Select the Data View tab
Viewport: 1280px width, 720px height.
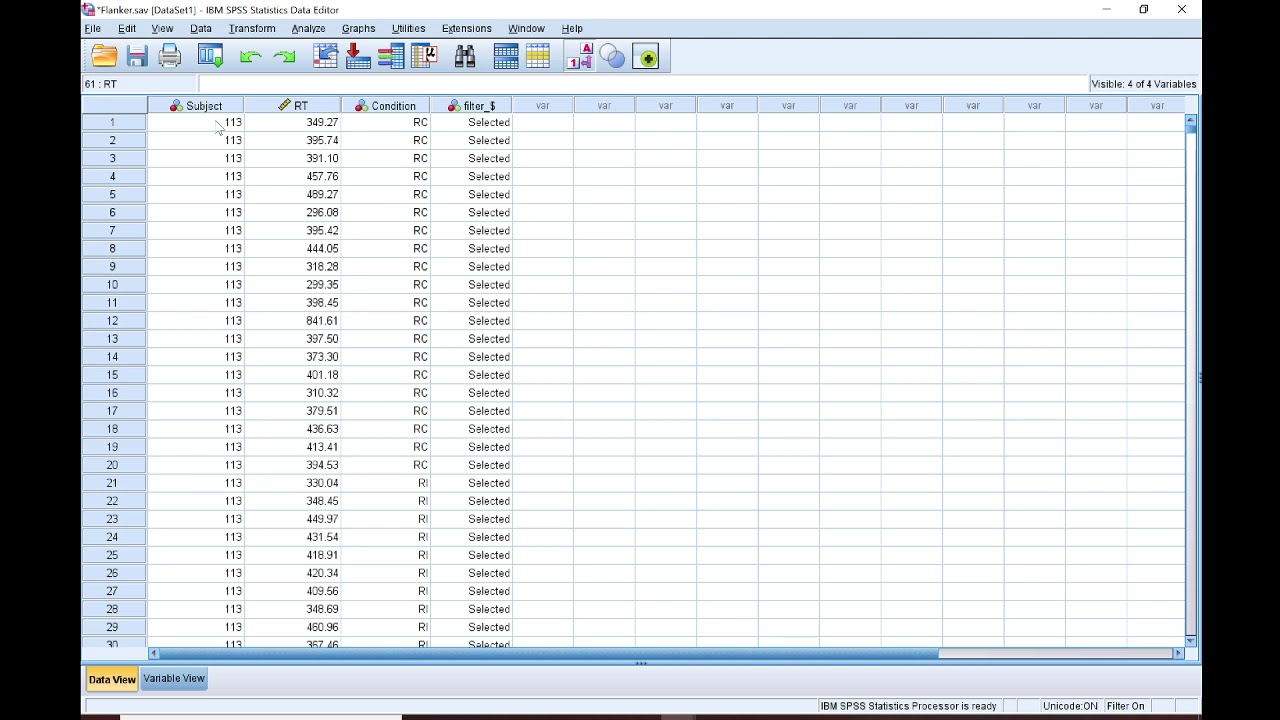click(x=112, y=680)
